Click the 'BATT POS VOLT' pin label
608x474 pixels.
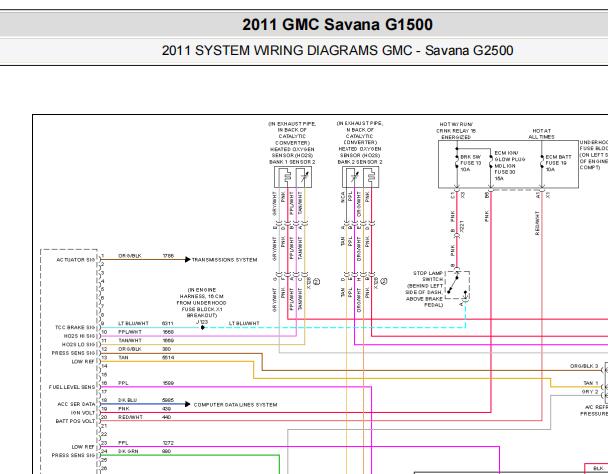pyautogui.click(x=75, y=421)
